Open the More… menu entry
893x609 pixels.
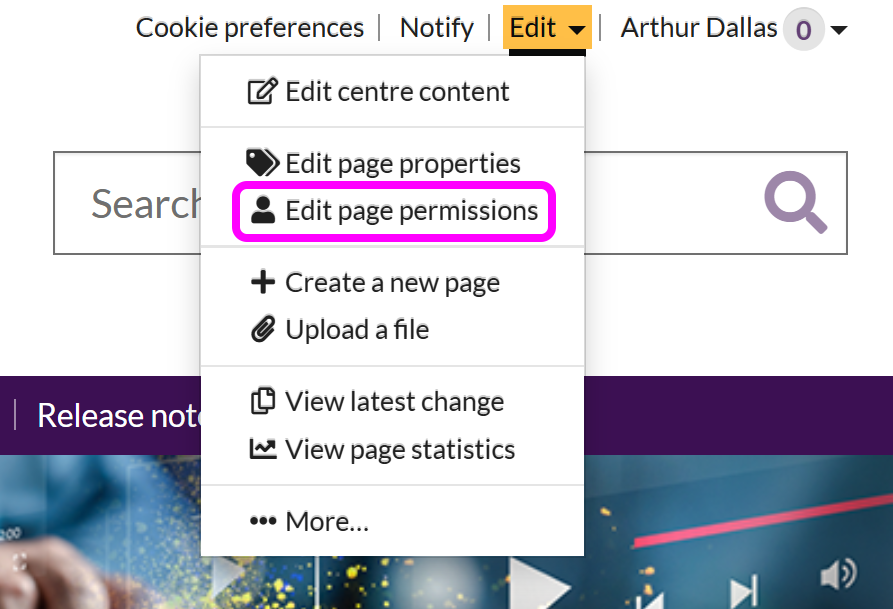(310, 522)
